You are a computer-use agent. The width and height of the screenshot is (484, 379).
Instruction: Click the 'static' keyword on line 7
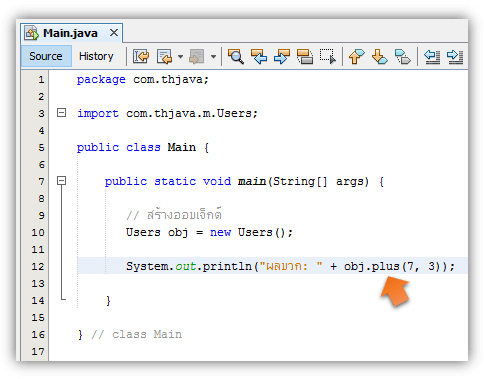pos(175,181)
